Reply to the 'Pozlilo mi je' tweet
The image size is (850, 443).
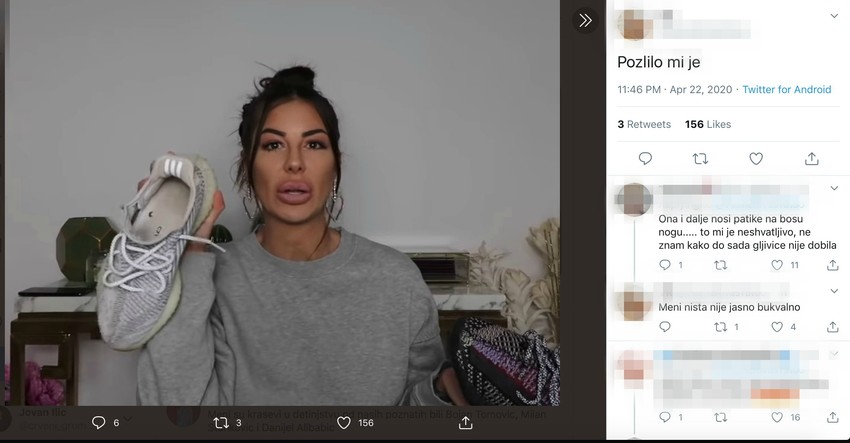tap(645, 158)
